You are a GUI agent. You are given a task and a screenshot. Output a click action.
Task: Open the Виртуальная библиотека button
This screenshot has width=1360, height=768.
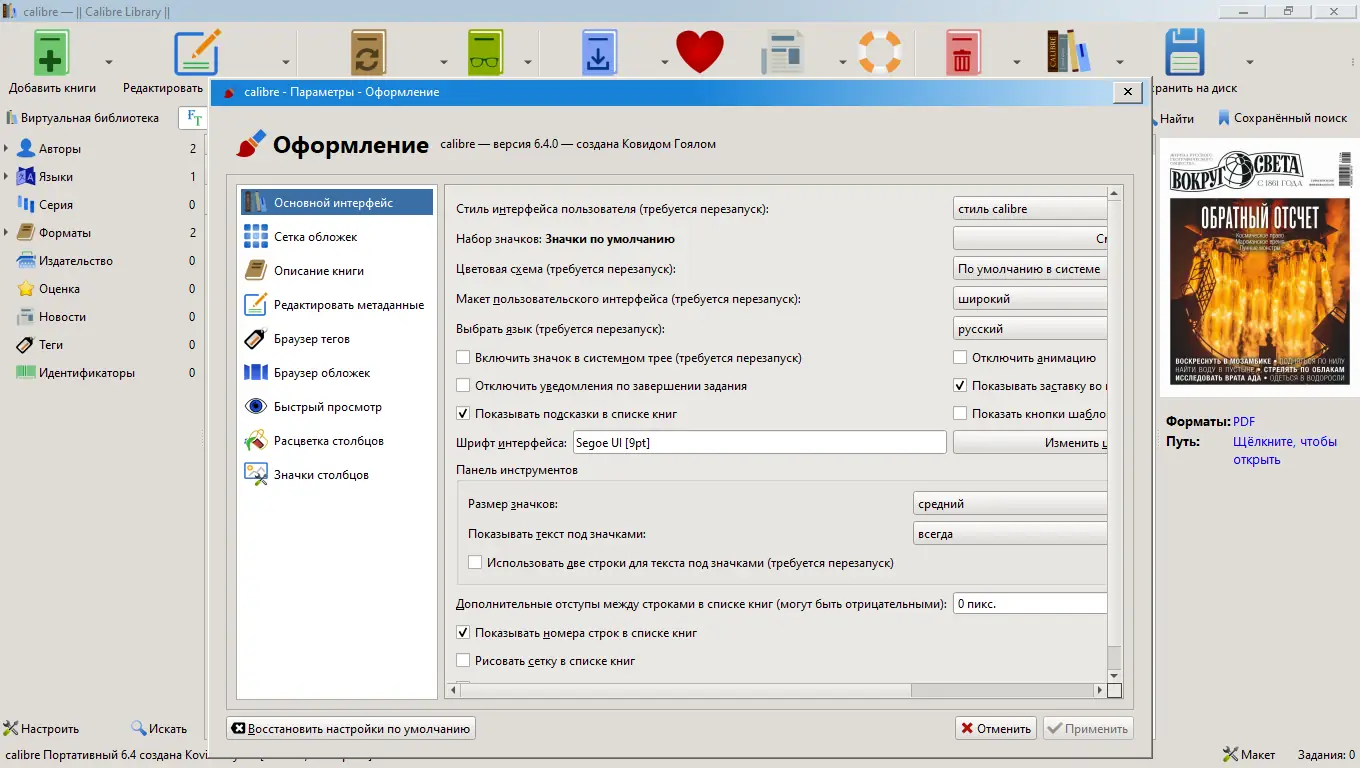click(83, 118)
